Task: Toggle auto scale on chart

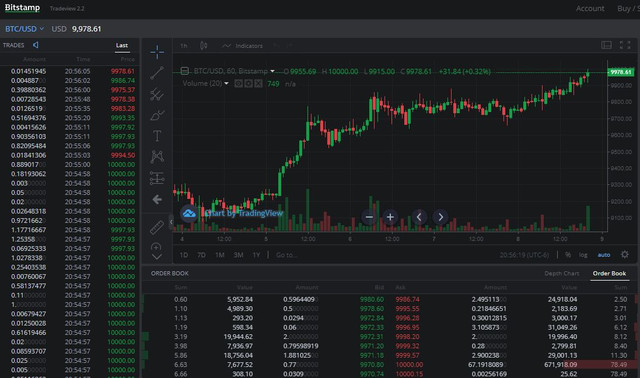Action: 604,255
